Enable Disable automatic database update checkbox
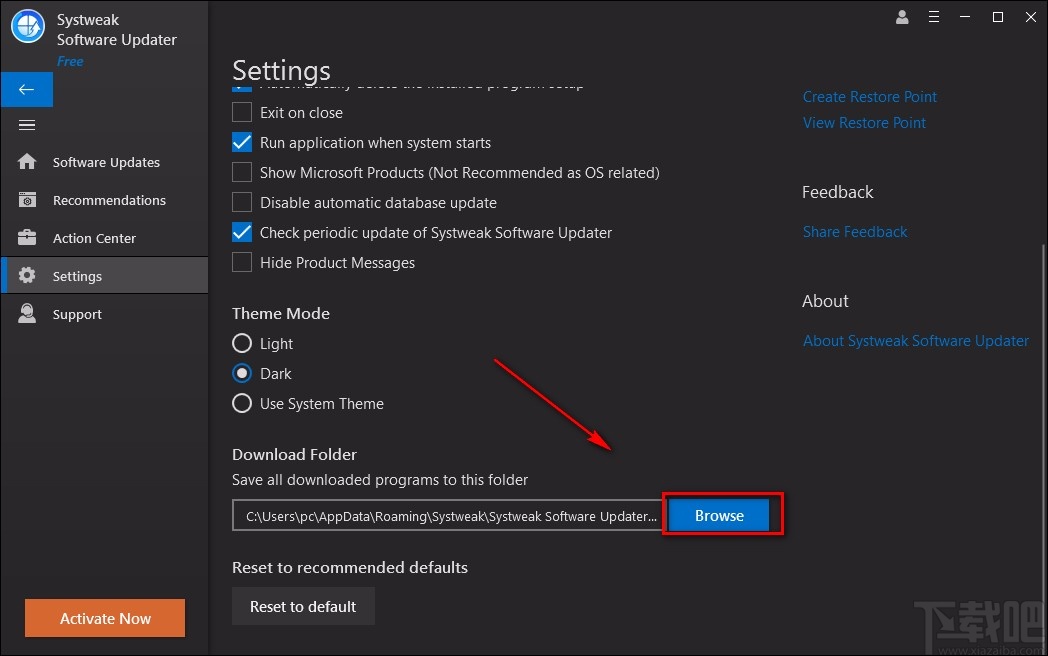This screenshot has height=656, width=1048. [x=242, y=203]
